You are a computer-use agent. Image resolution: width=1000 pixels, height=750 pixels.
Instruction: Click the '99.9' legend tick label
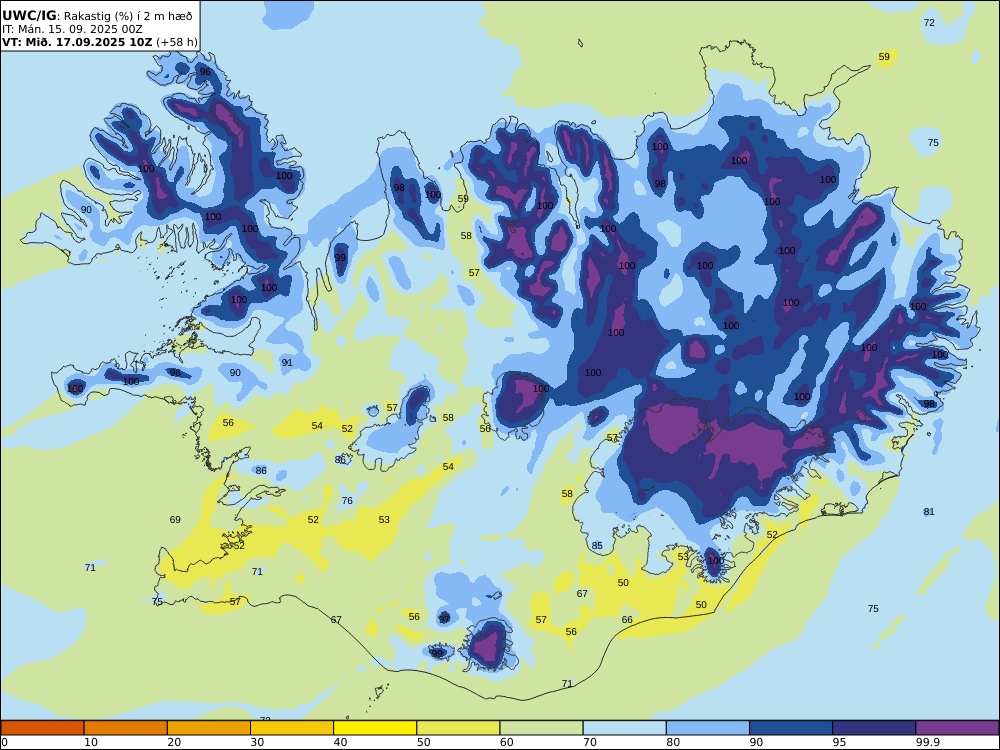click(x=928, y=742)
